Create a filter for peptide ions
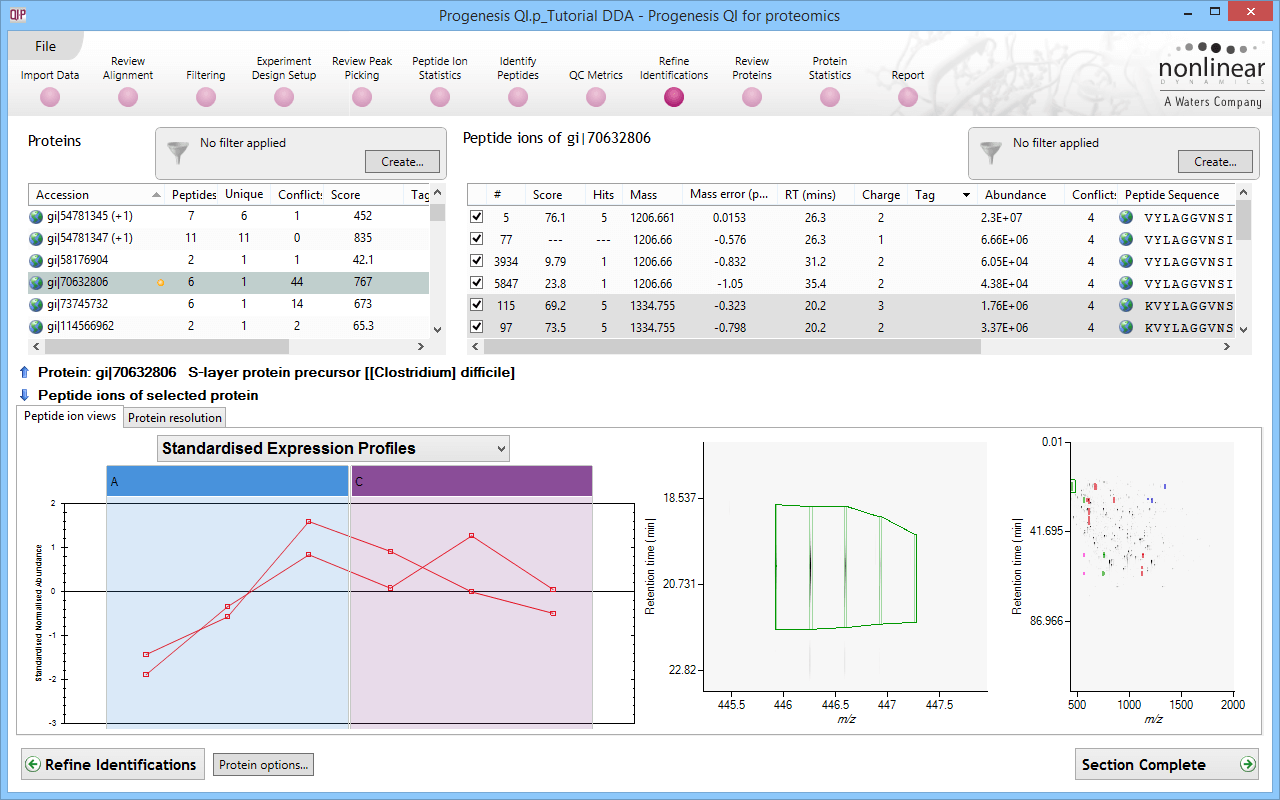 point(1215,162)
